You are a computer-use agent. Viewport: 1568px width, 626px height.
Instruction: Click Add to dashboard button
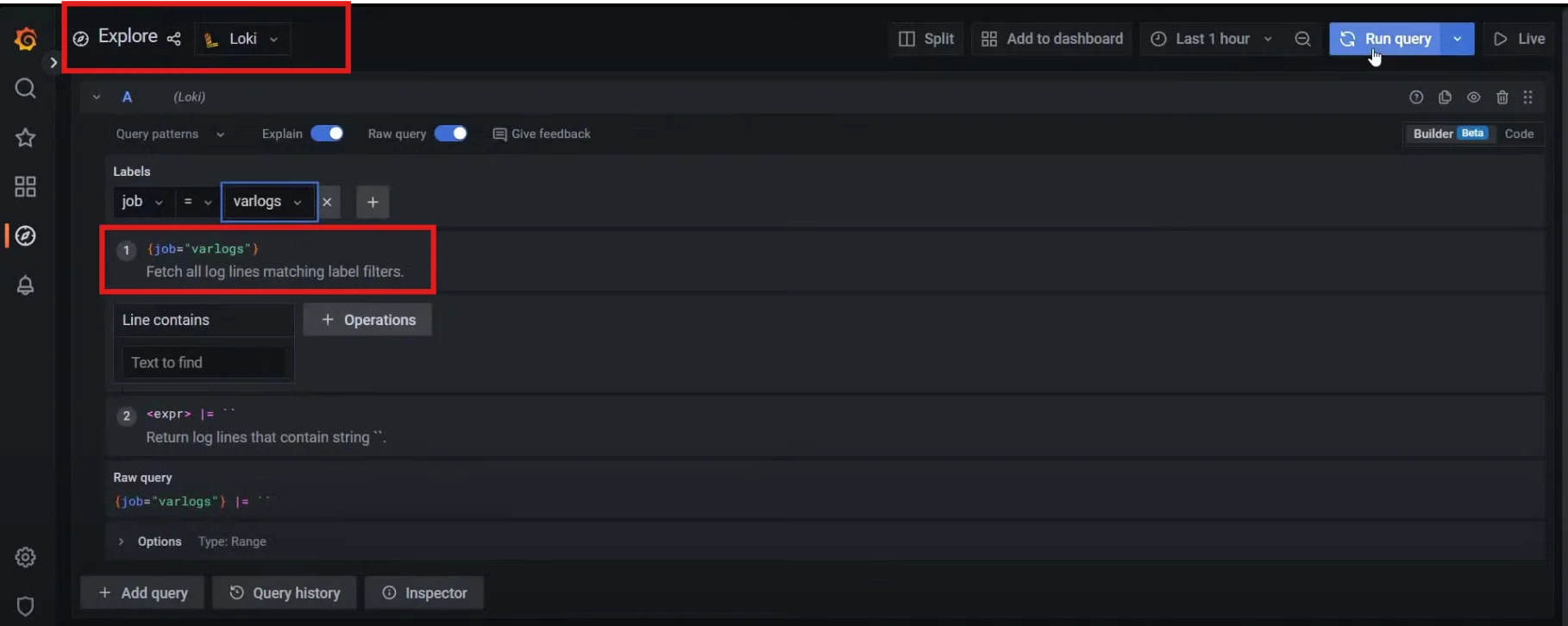1052,39
